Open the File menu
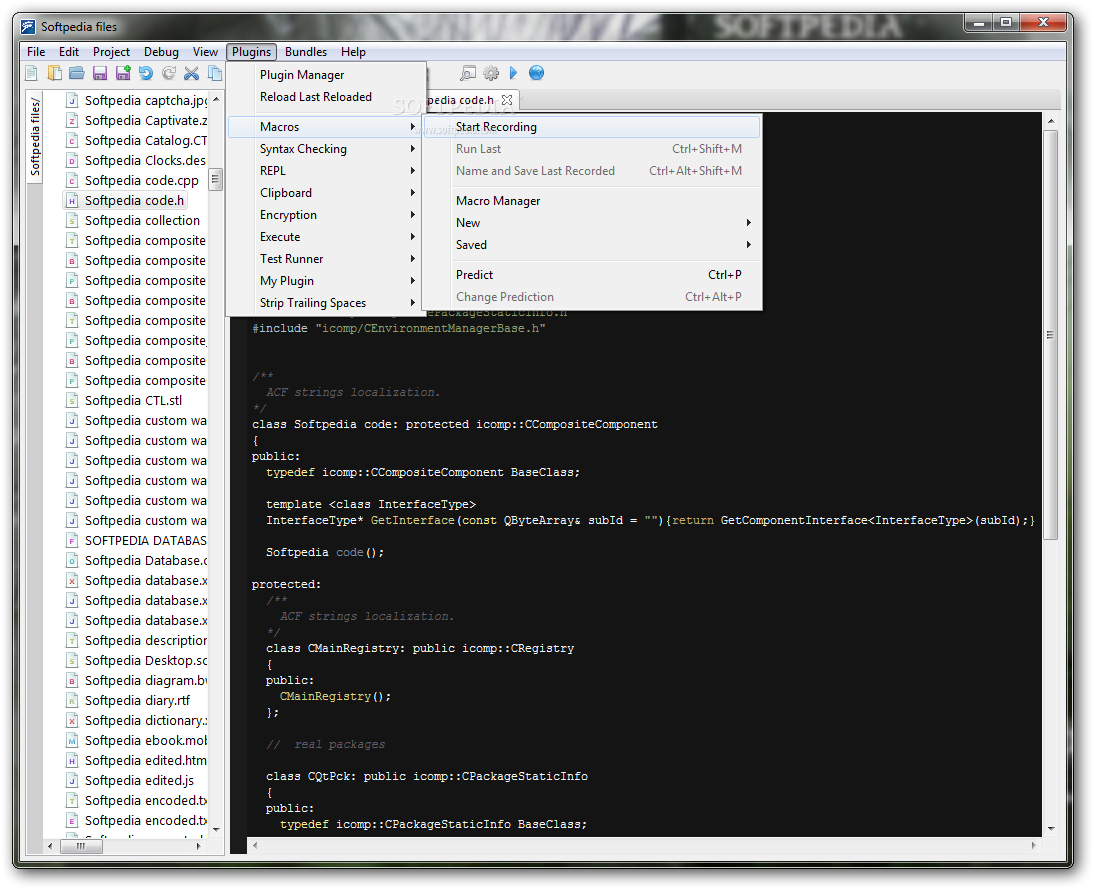Viewport: 1094px width, 889px height. pyautogui.click(x=36, y=52)
